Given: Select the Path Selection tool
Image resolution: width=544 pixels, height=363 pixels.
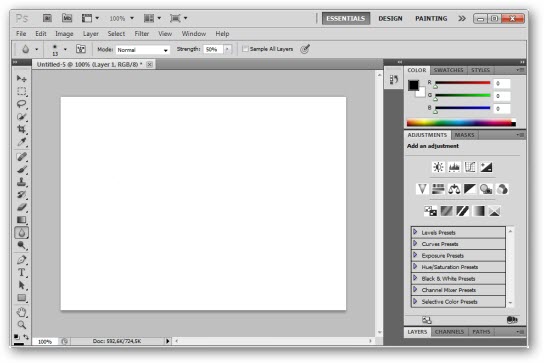Looking at the screenshot, I should (22, 285).
